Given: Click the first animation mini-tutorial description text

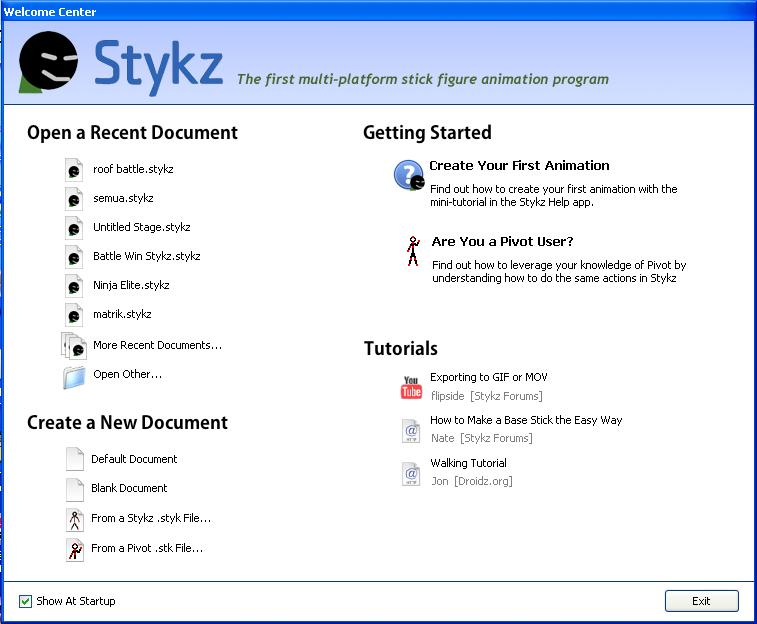Looking at the screenshot, I should click(553, 195).
